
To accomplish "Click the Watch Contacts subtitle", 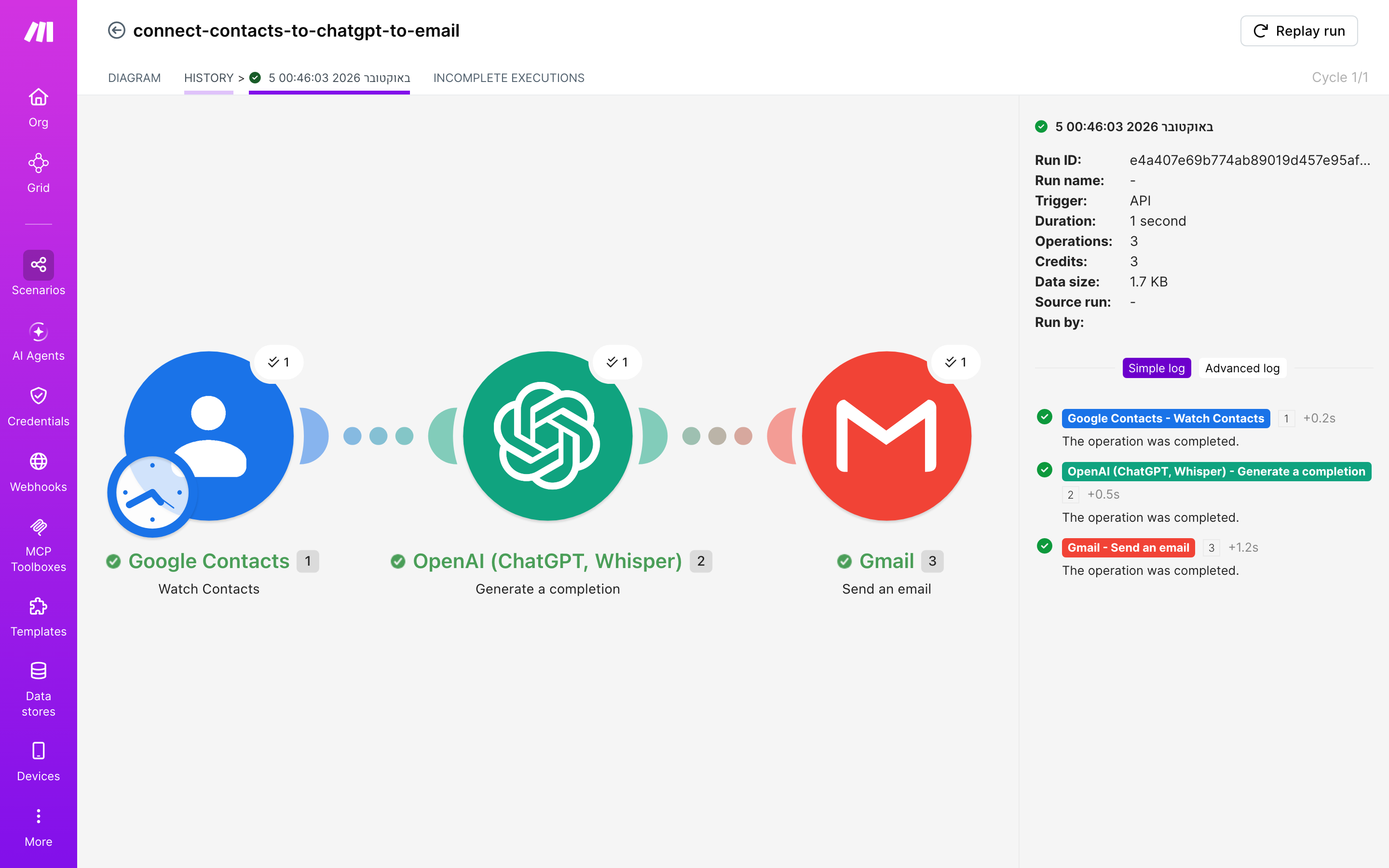I will (209, 589).
